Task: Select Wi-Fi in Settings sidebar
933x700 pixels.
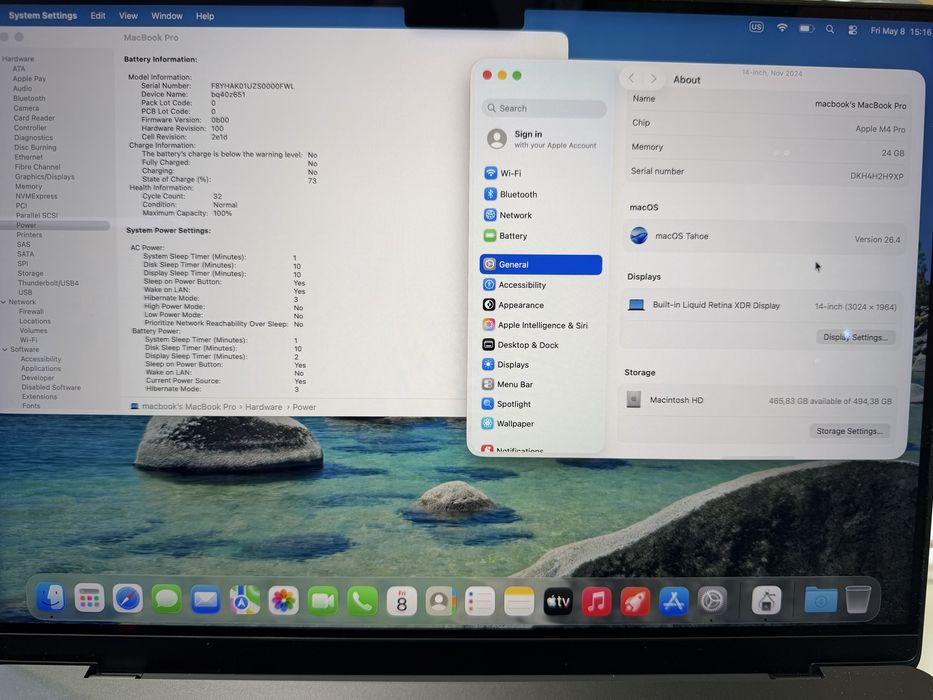Action: 542,173
